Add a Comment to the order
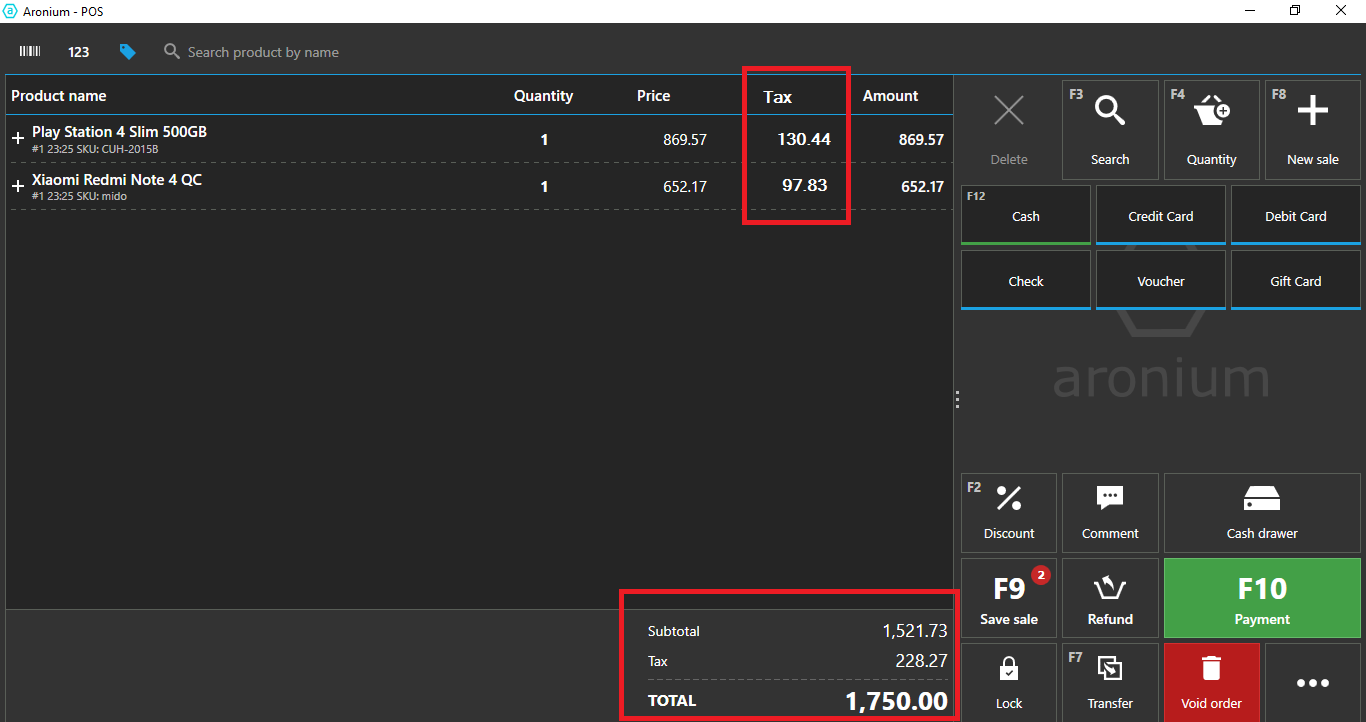The height and width of the screenshot is (722, 1366). pos(1110,513)
